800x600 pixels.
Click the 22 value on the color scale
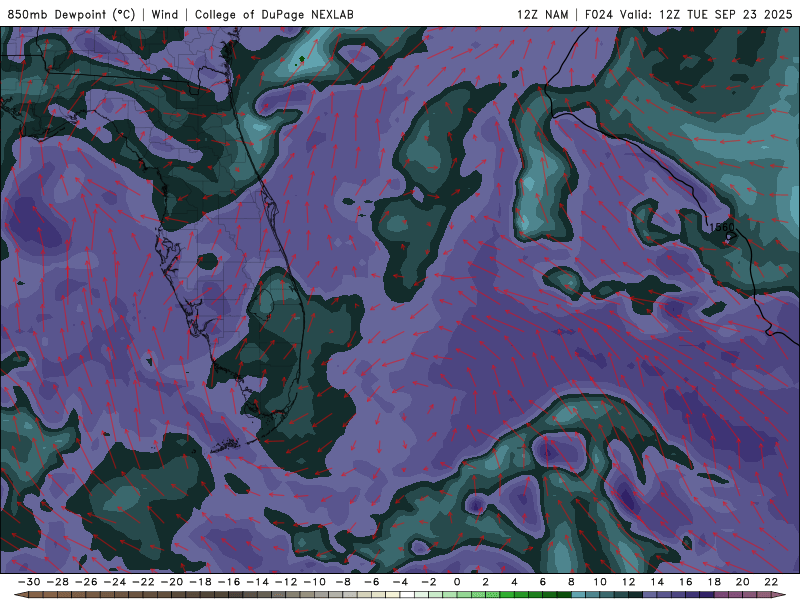pos(771,582)
